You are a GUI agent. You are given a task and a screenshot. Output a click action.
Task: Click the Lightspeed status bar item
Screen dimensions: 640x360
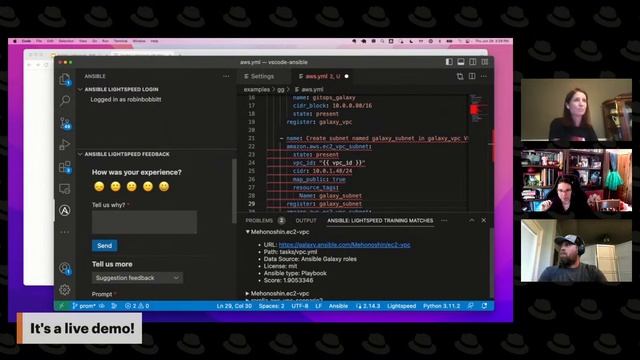[401, 306]
